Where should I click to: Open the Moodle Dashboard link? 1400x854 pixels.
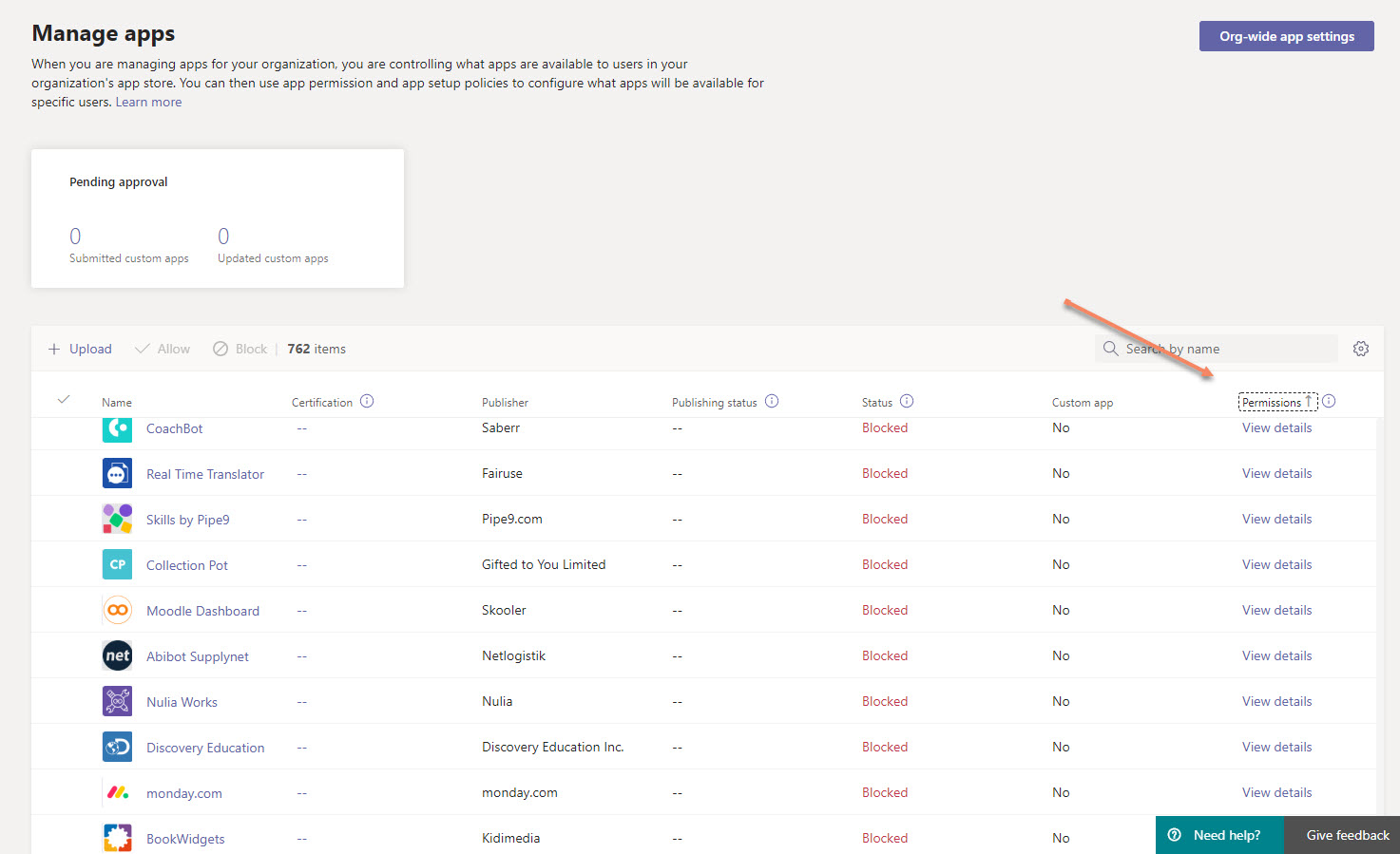[202, 611]
